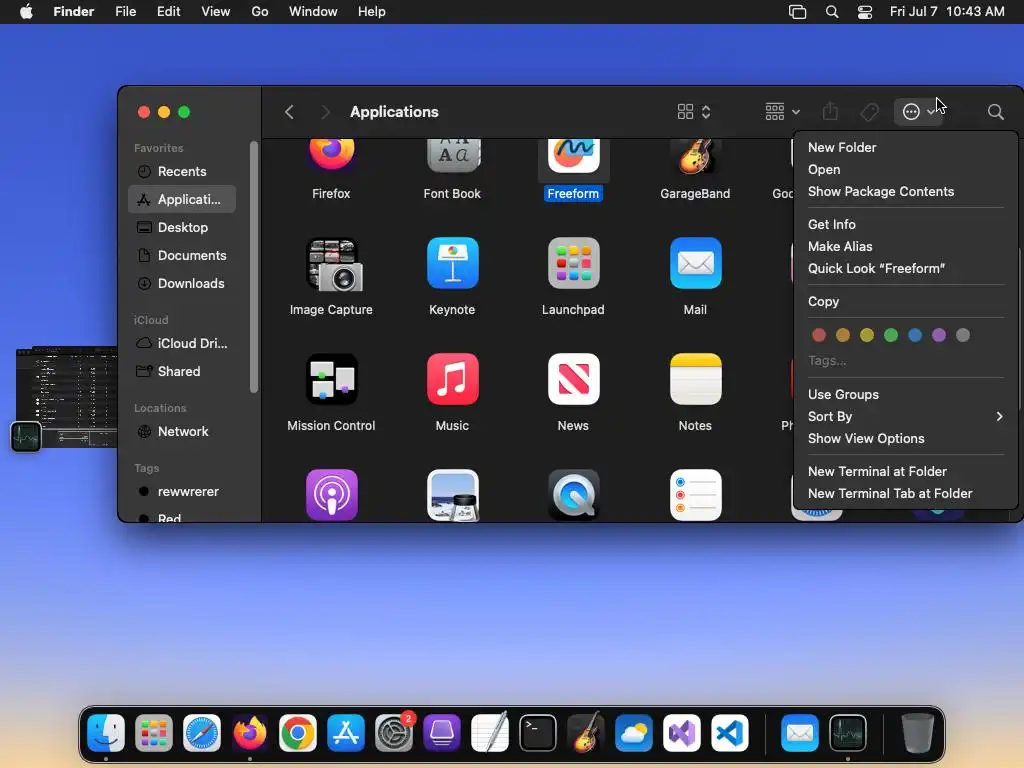Open Control Center in the menu bar
The width and height of the screenshot is (1024, 768).
(x=865, y=12)
